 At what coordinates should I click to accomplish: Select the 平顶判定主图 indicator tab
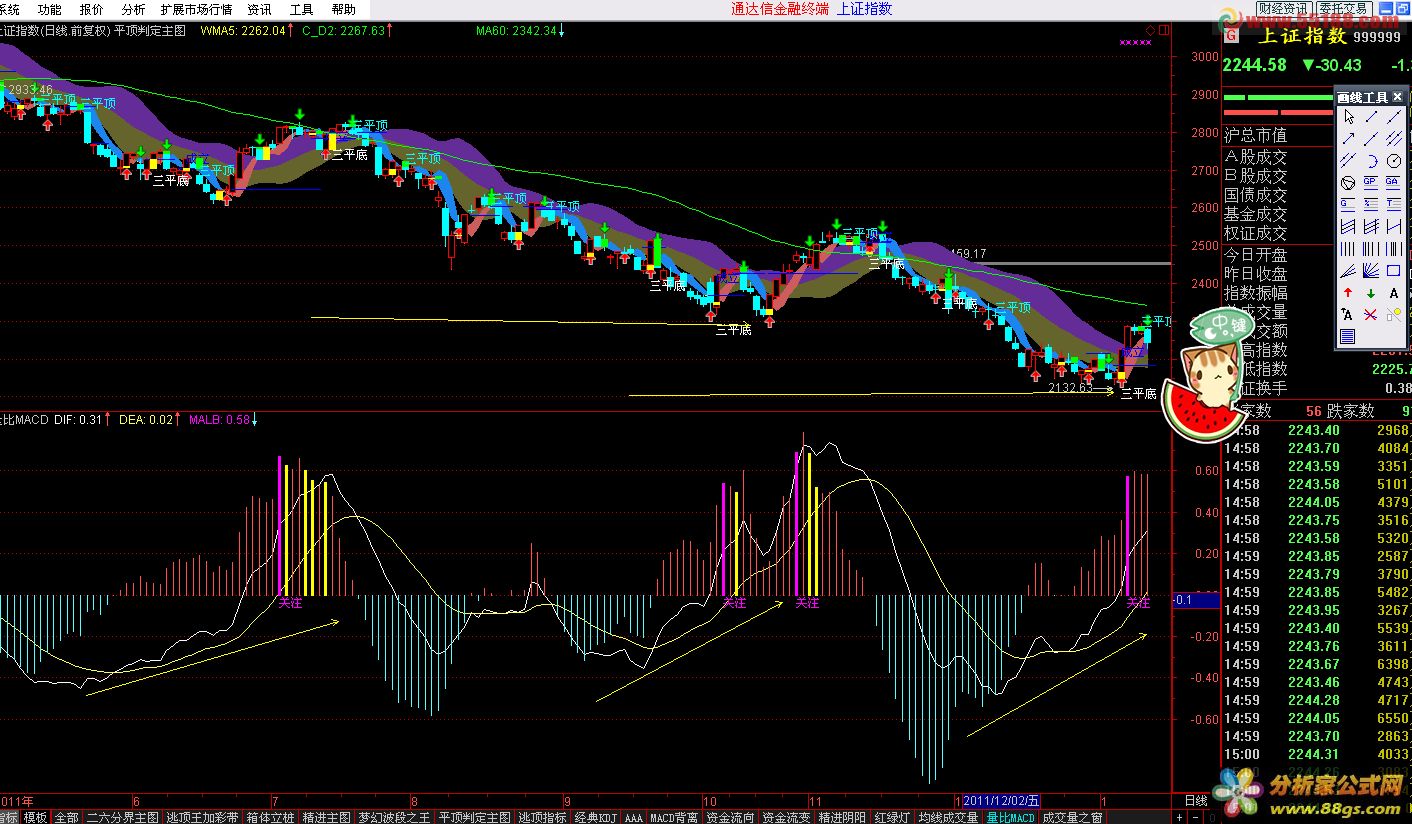click(474, 817)
